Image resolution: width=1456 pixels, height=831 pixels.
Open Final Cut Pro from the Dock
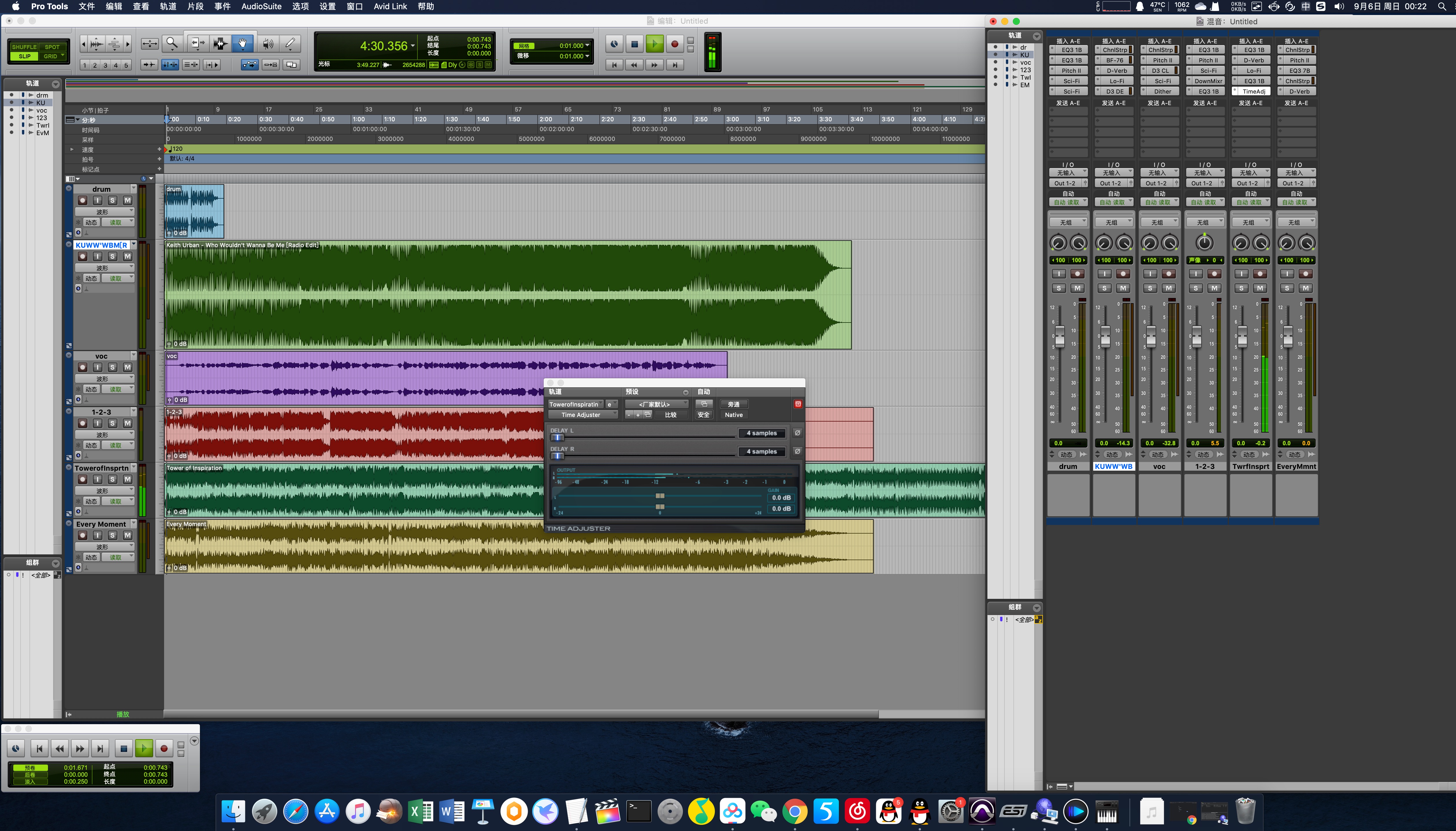pos(608,811)
